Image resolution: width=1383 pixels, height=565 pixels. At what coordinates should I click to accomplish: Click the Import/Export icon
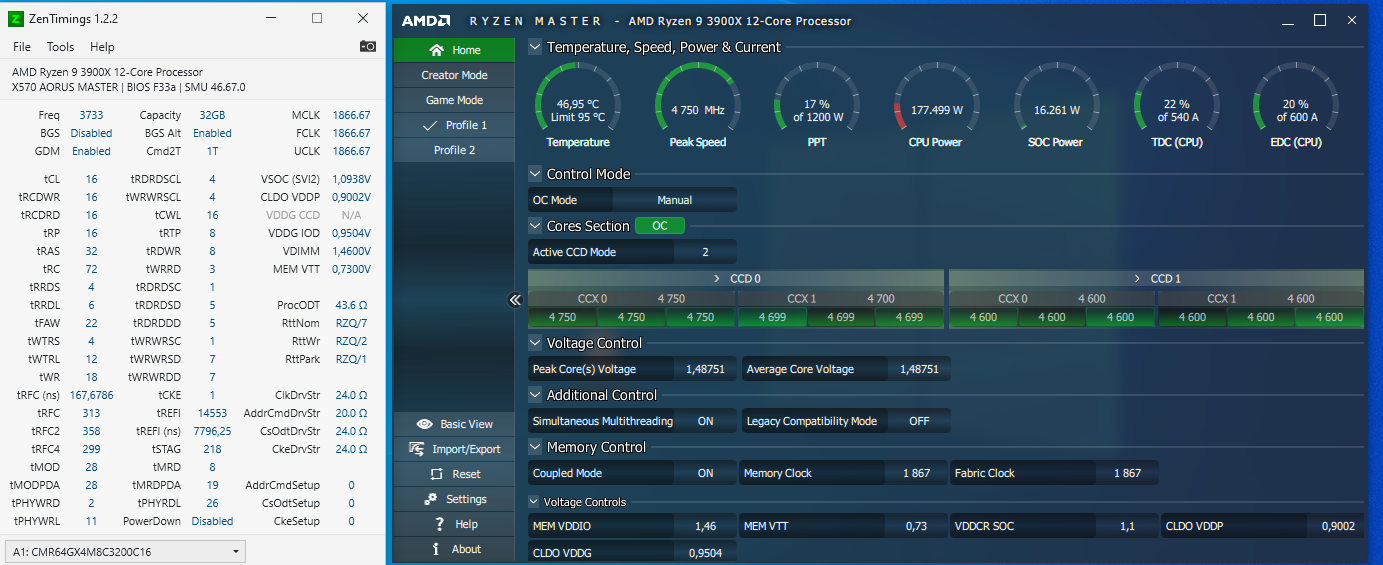click(417, 449)
